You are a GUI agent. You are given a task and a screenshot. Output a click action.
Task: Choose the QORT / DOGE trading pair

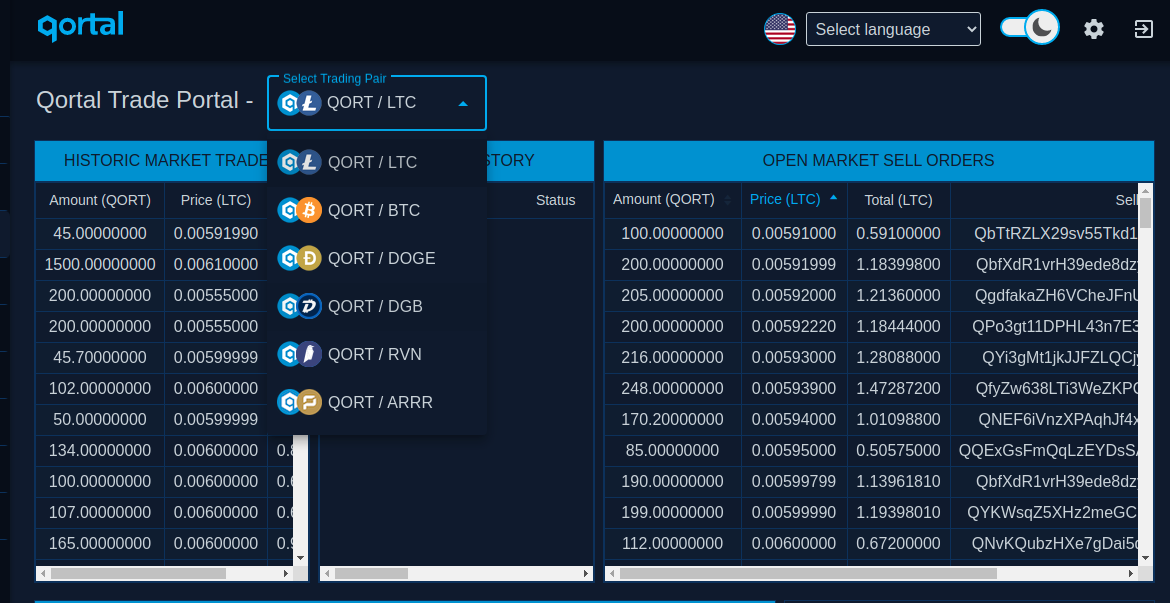point(377,258)
